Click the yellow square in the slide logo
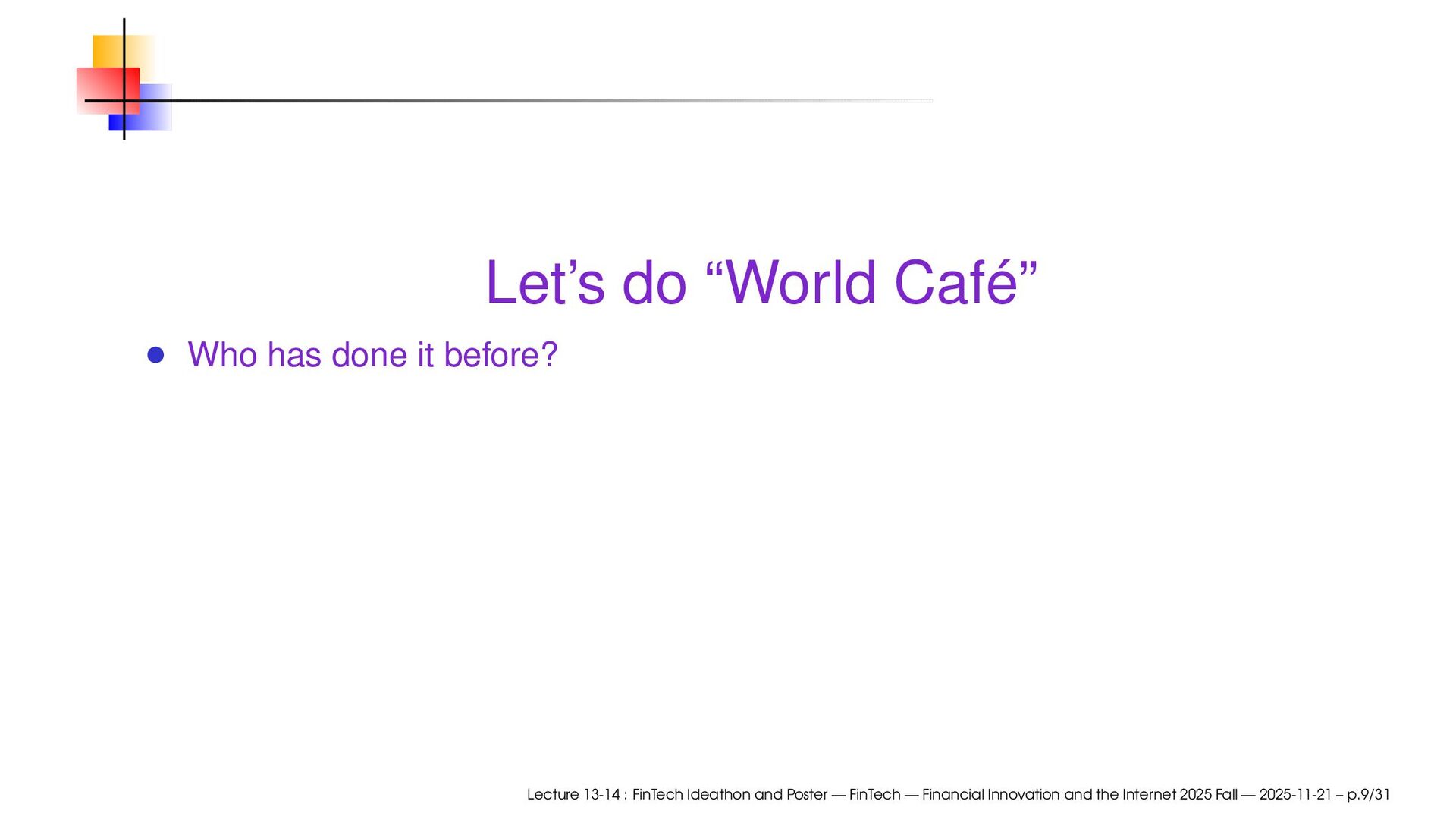The image size is (1456, 820). point(108,50)
